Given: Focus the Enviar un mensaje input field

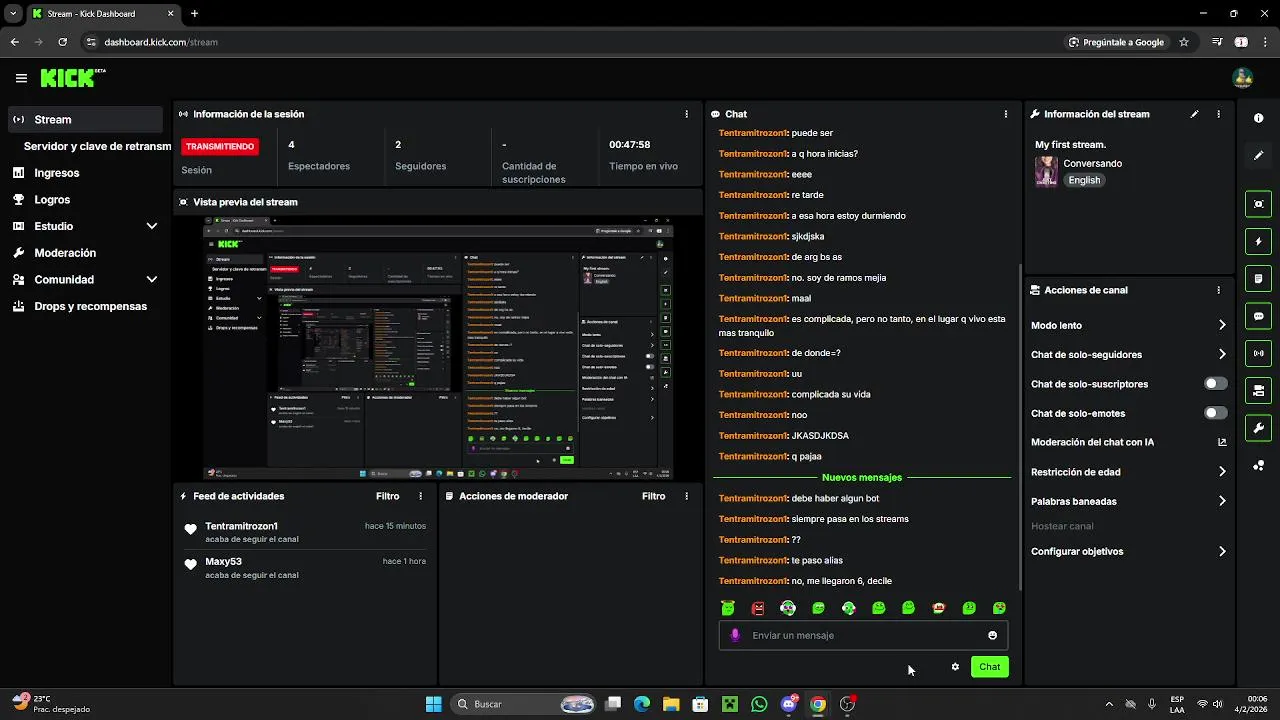Looking at the screenshot, I should pyautogui.click(x=863, y=635).
